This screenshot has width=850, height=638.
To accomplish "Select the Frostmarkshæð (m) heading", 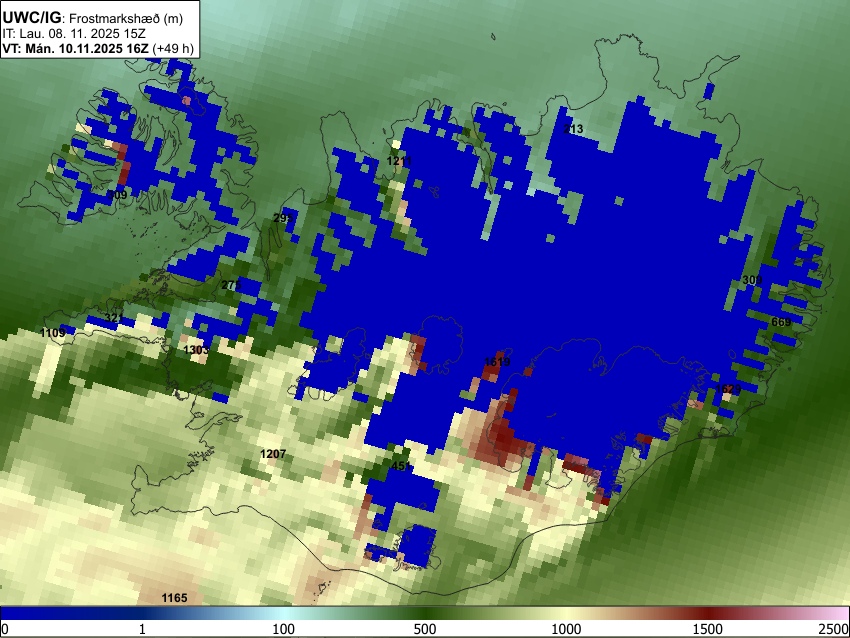I will 126,18.
